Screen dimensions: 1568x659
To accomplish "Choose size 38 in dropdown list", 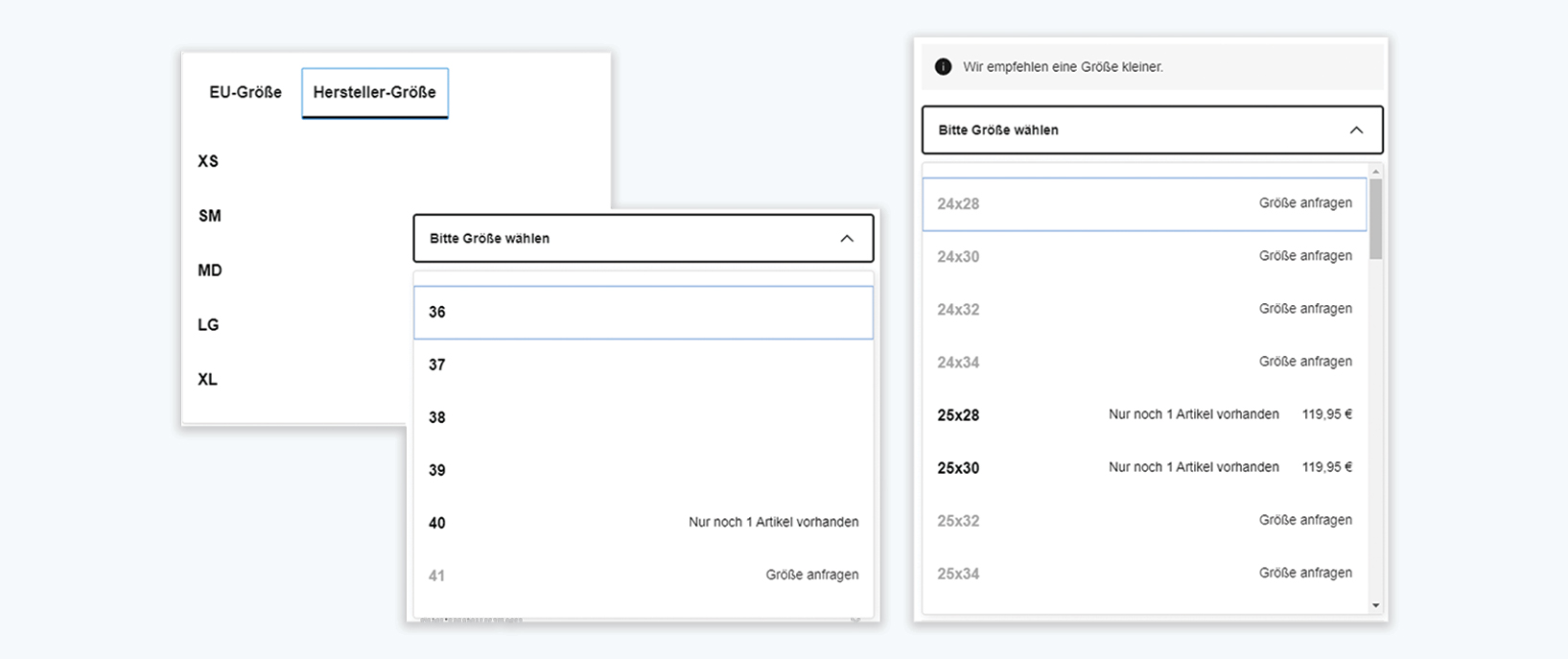I will 643,418.
